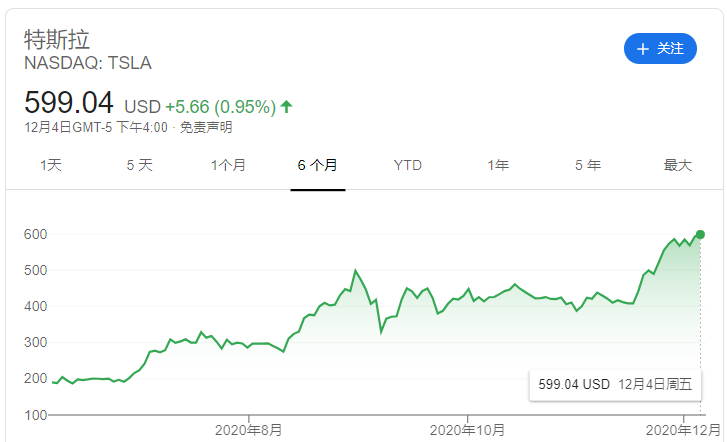Click the 2020年10月 axis label
727x442 pixels.
465,430
